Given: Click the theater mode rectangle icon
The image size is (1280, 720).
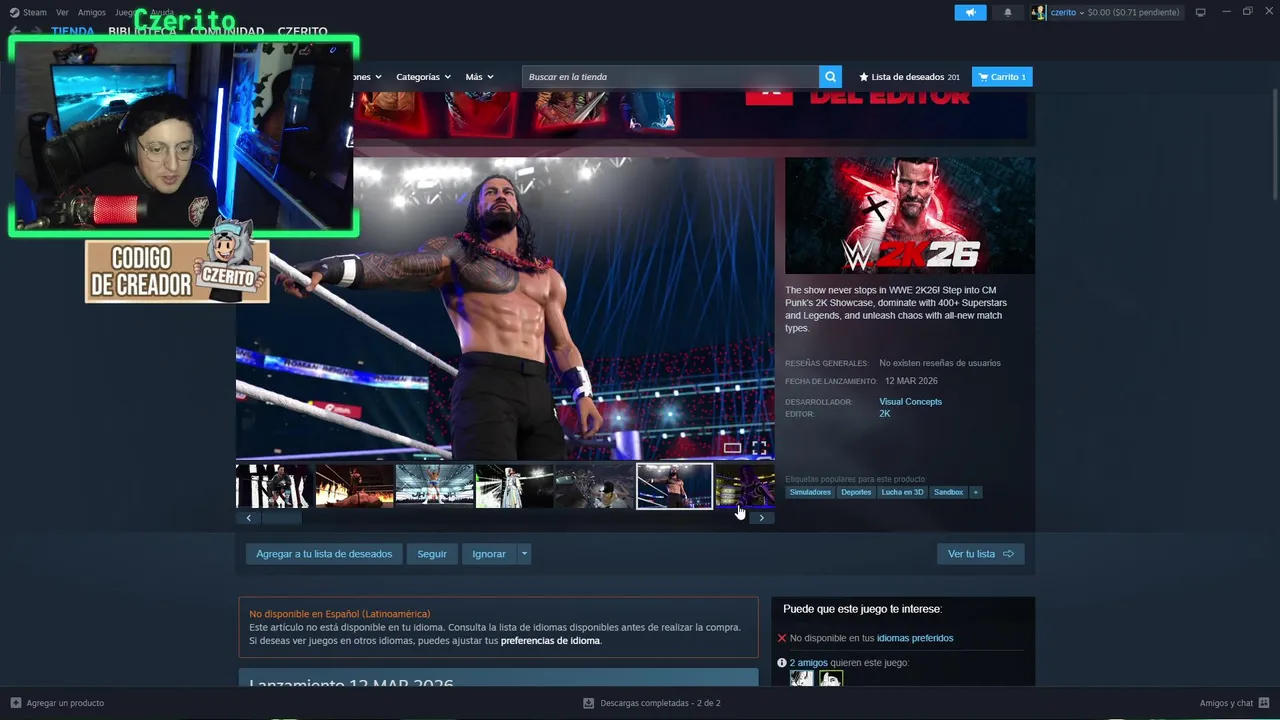Looking at the screenshot, I should tap(732, 448).
